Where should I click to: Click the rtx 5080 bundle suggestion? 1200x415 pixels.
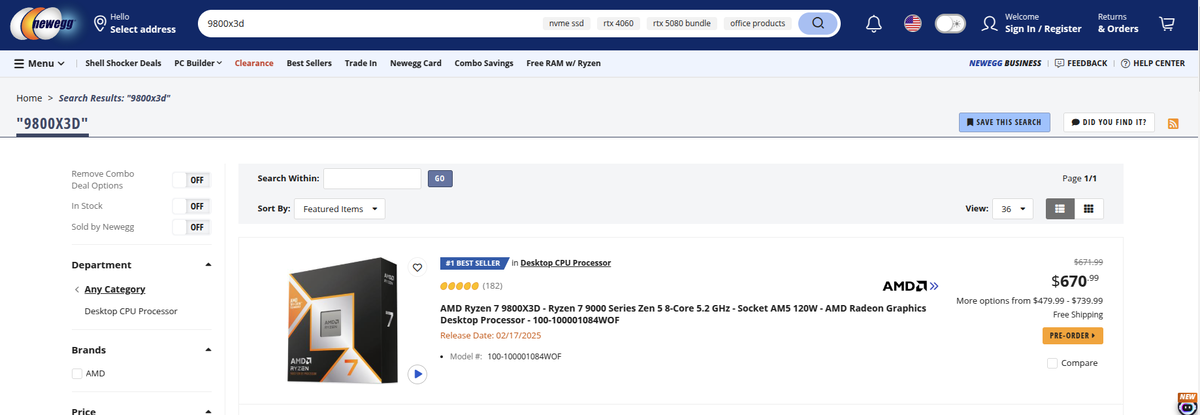tap(681, 23)
